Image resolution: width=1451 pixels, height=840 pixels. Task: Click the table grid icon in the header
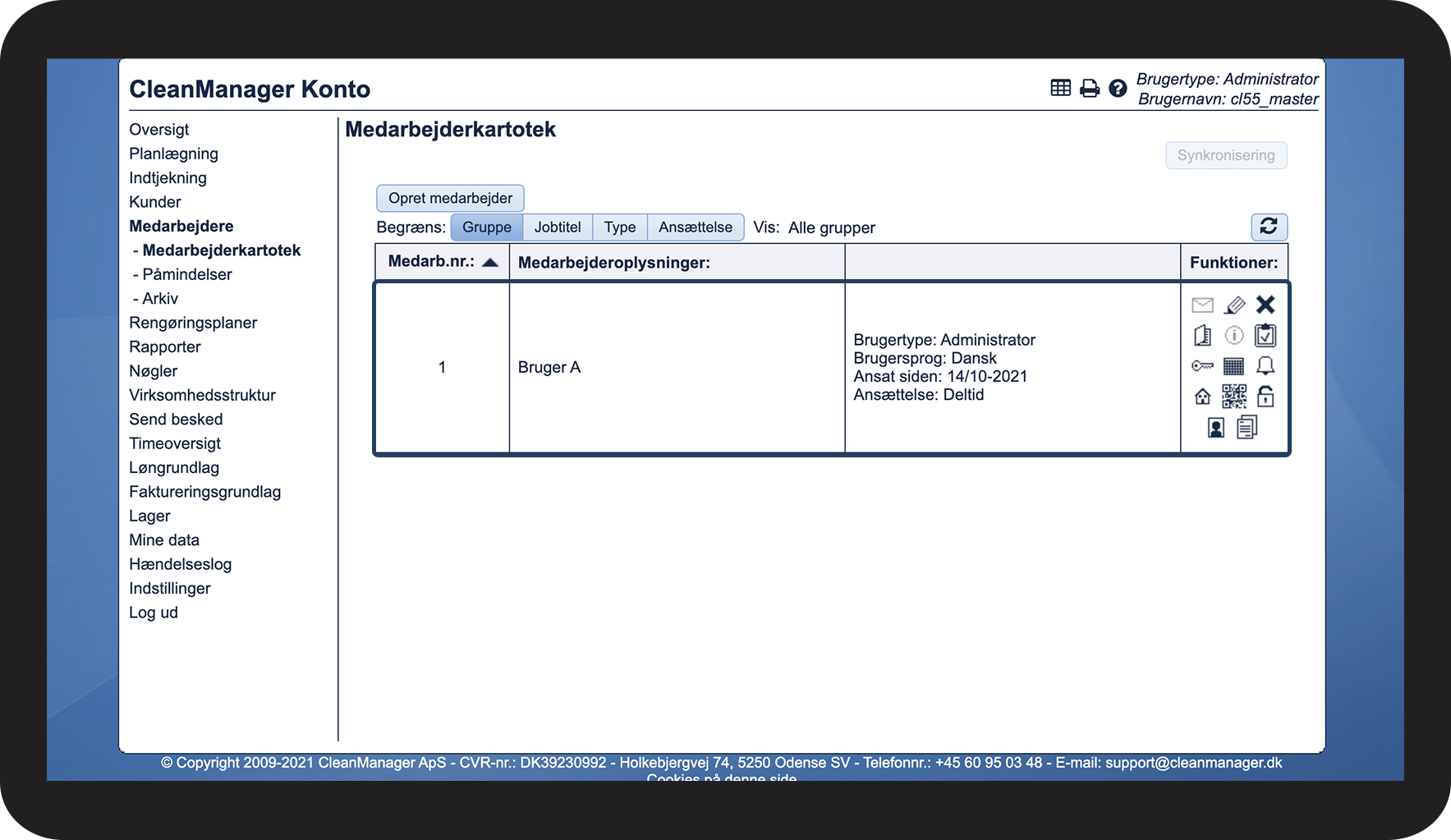[x=1060, y=88]
